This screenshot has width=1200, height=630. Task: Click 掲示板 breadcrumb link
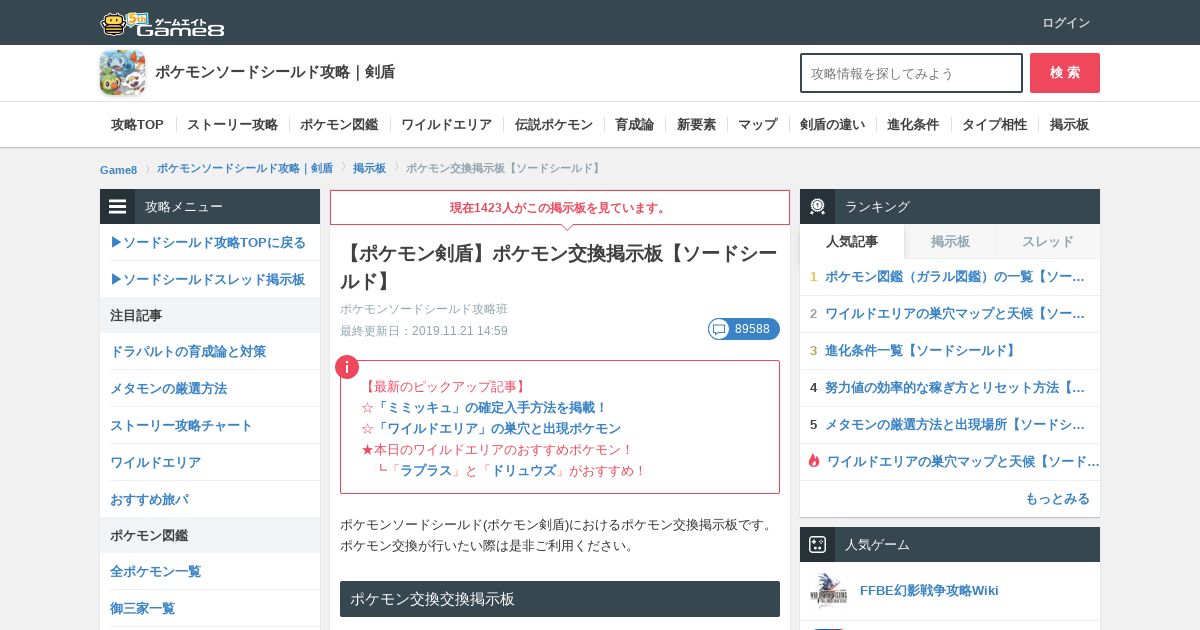[369, 168]
